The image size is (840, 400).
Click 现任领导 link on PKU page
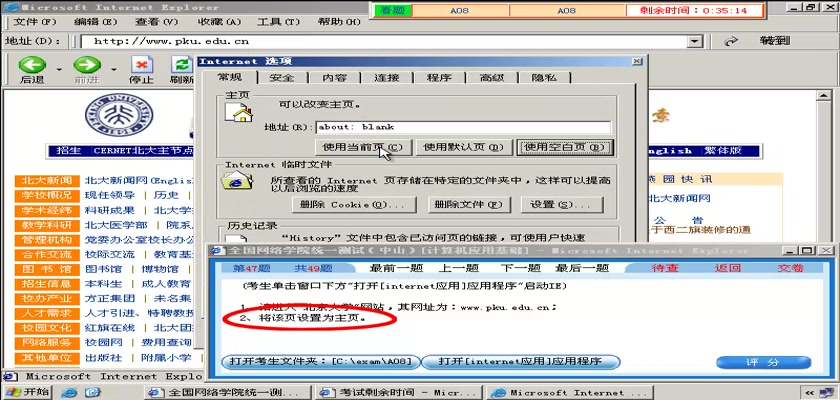pyautogui.click(x=110, y=195)
